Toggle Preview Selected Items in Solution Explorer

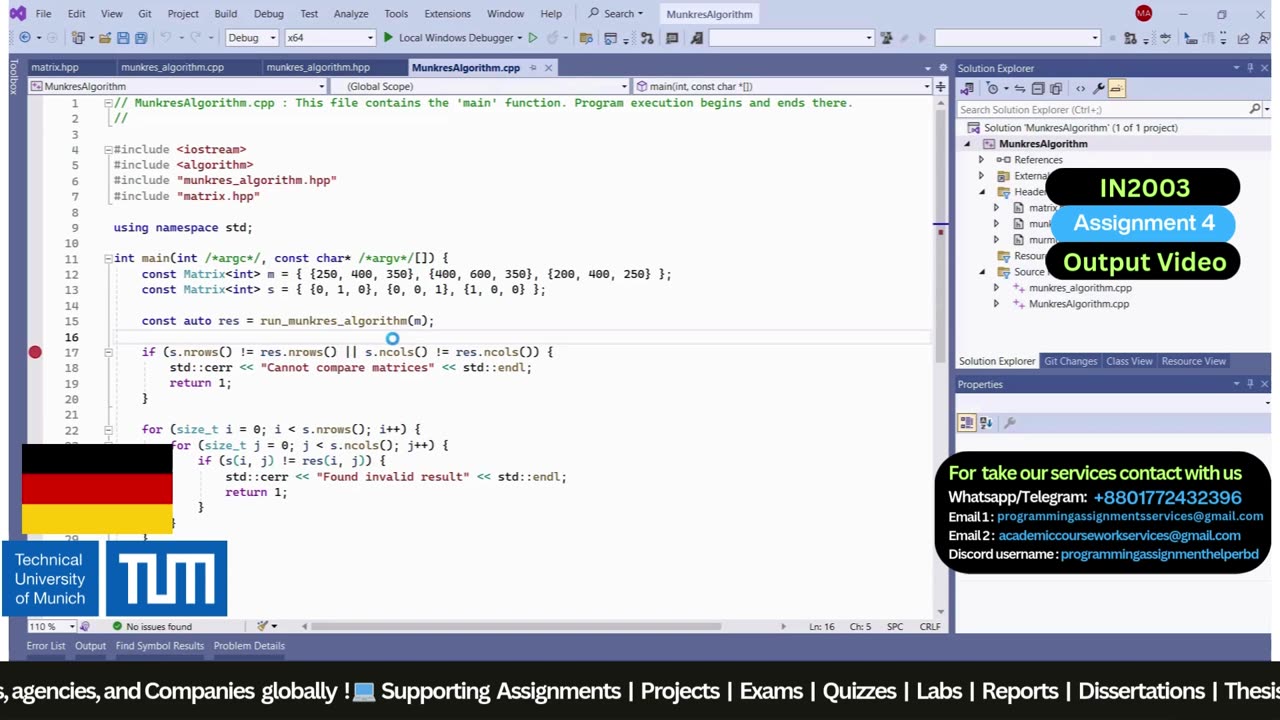pos(1116,88)
